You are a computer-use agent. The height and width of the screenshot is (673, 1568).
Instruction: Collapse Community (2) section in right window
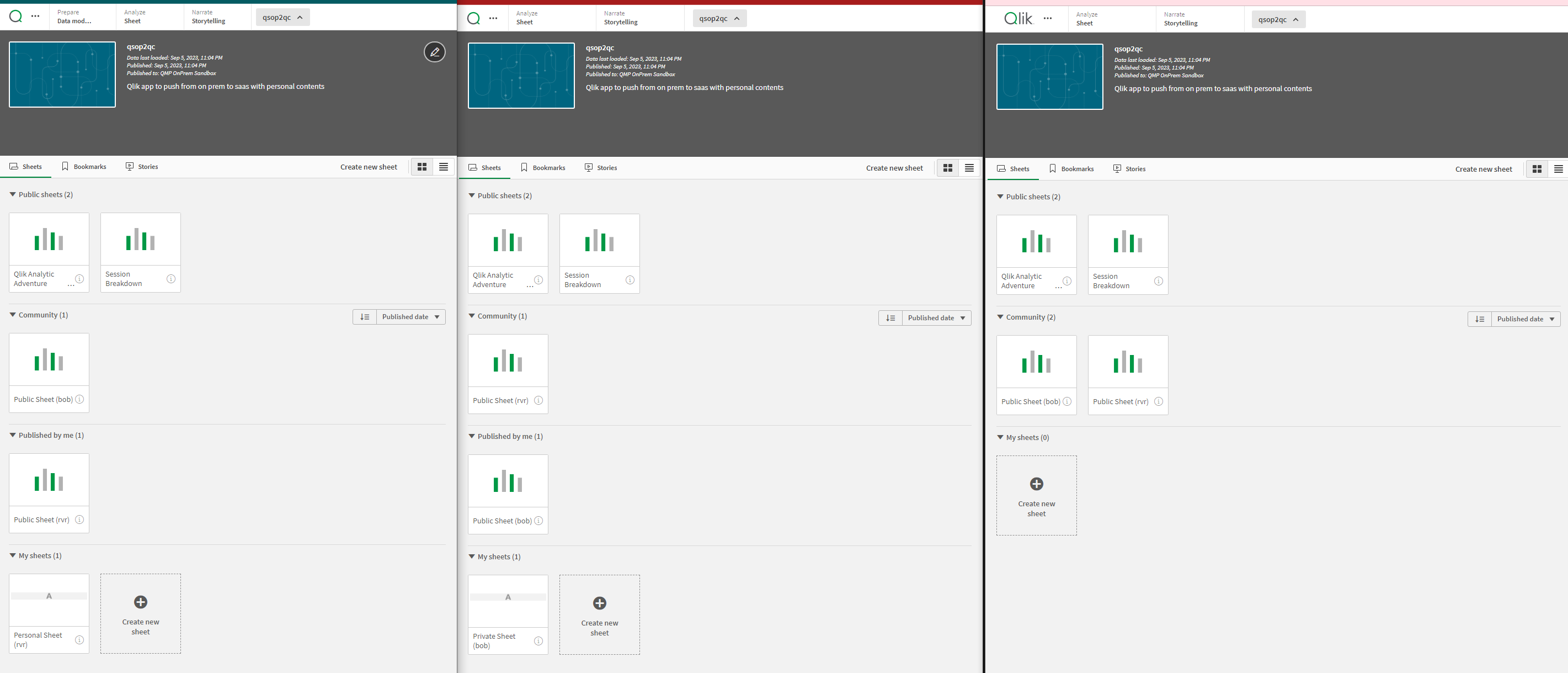coord(1000,317)
